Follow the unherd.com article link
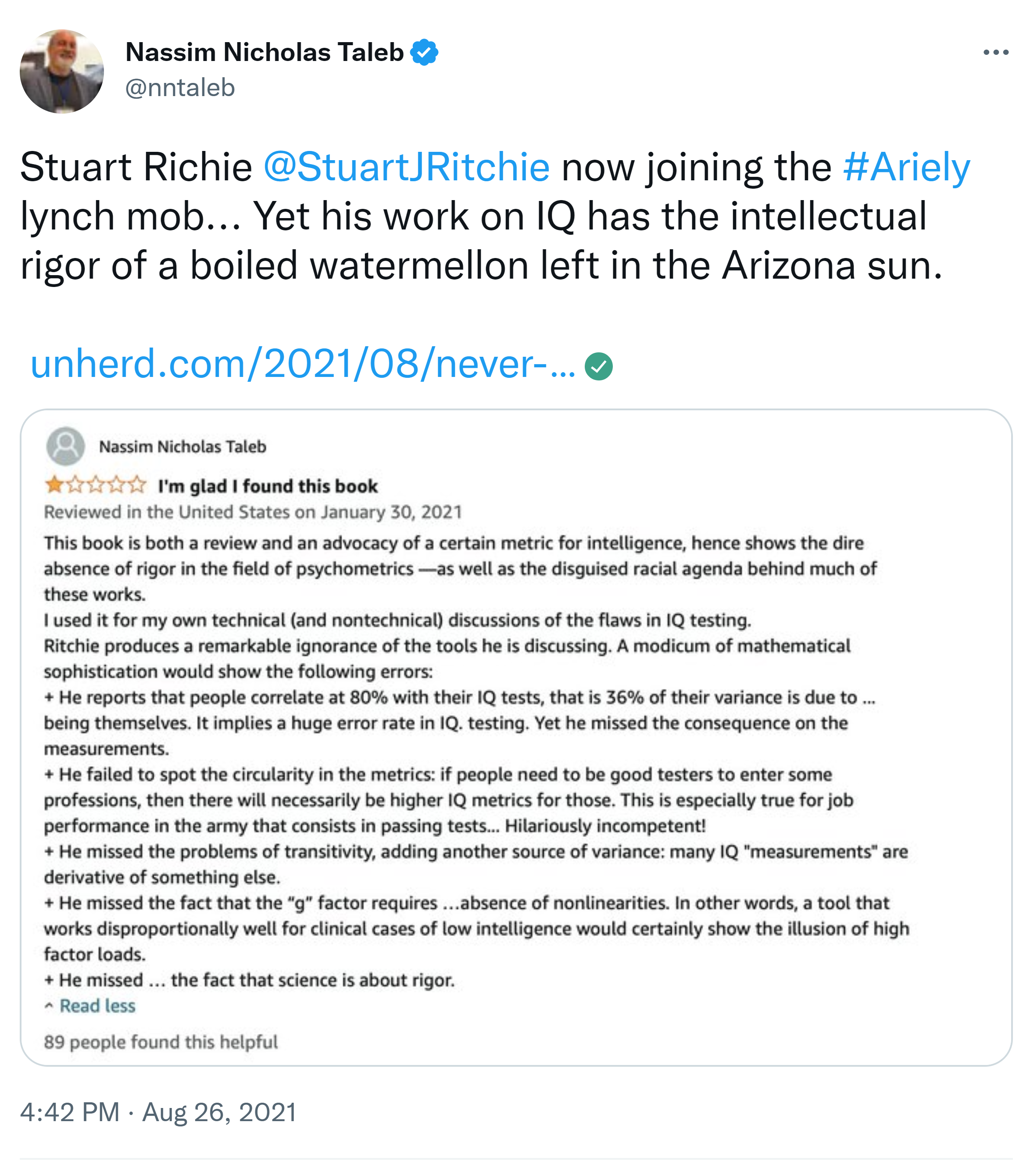1030x1176 pixels. [x=302, y=364]
